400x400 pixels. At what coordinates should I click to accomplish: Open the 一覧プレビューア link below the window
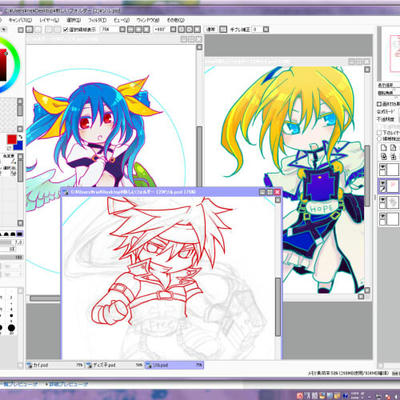coord(20,384)
